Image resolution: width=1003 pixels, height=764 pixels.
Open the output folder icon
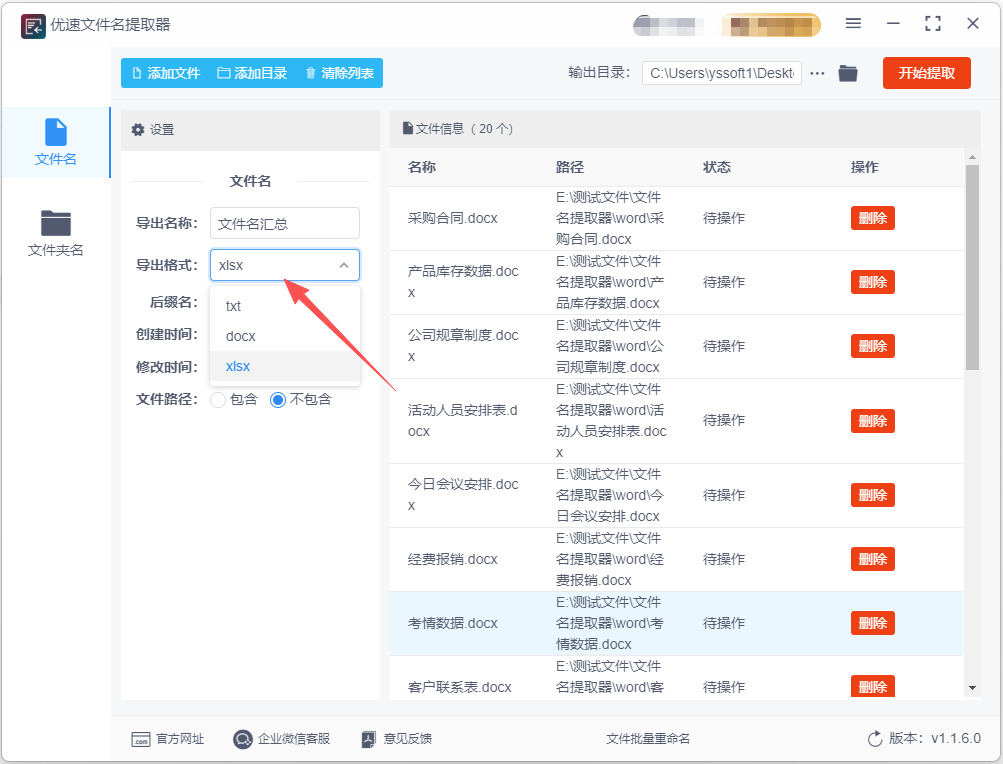(x=848, y=73)
